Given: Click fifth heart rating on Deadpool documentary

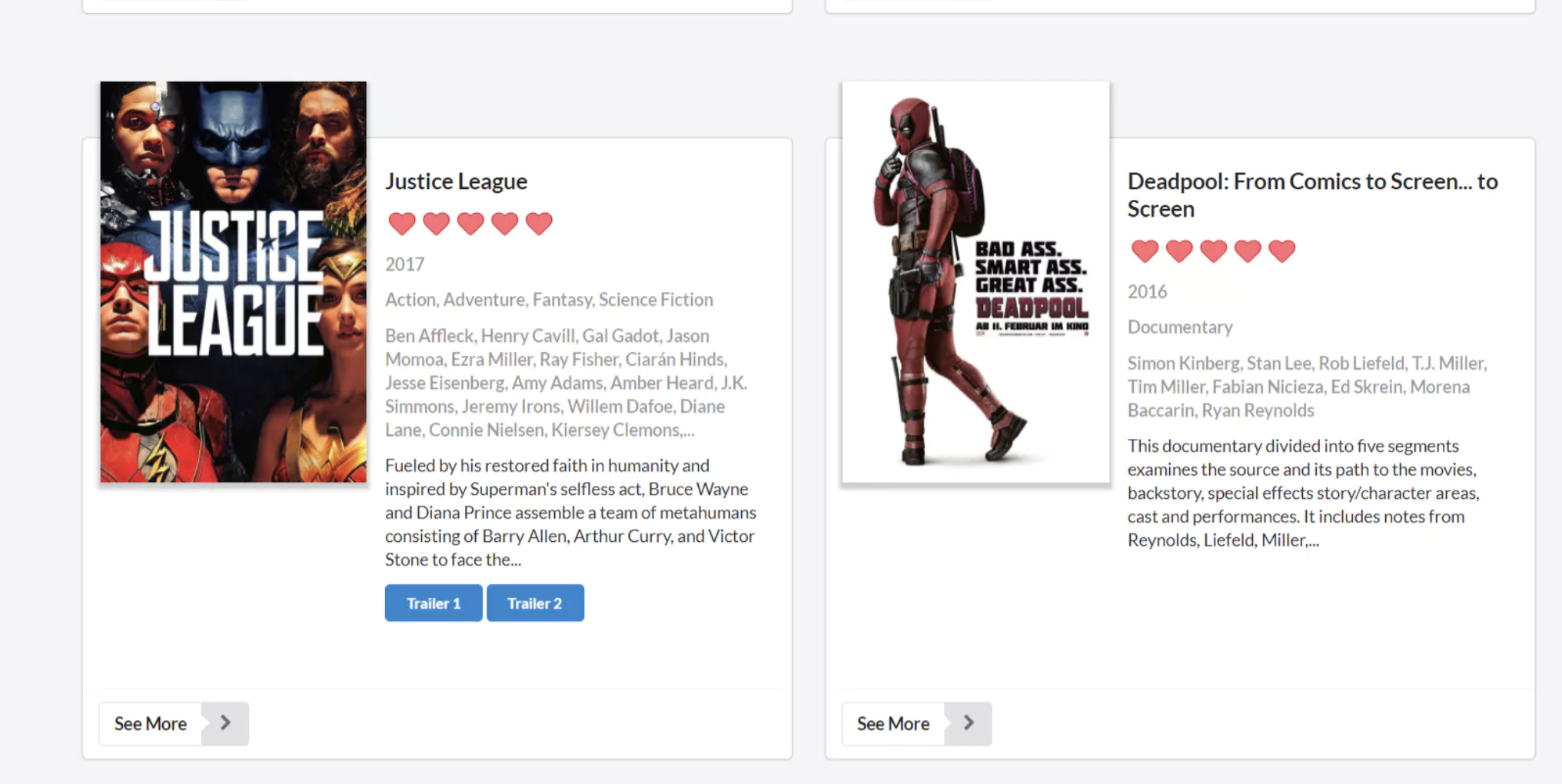Looking at the screenshot, I should coord(1282,251).
